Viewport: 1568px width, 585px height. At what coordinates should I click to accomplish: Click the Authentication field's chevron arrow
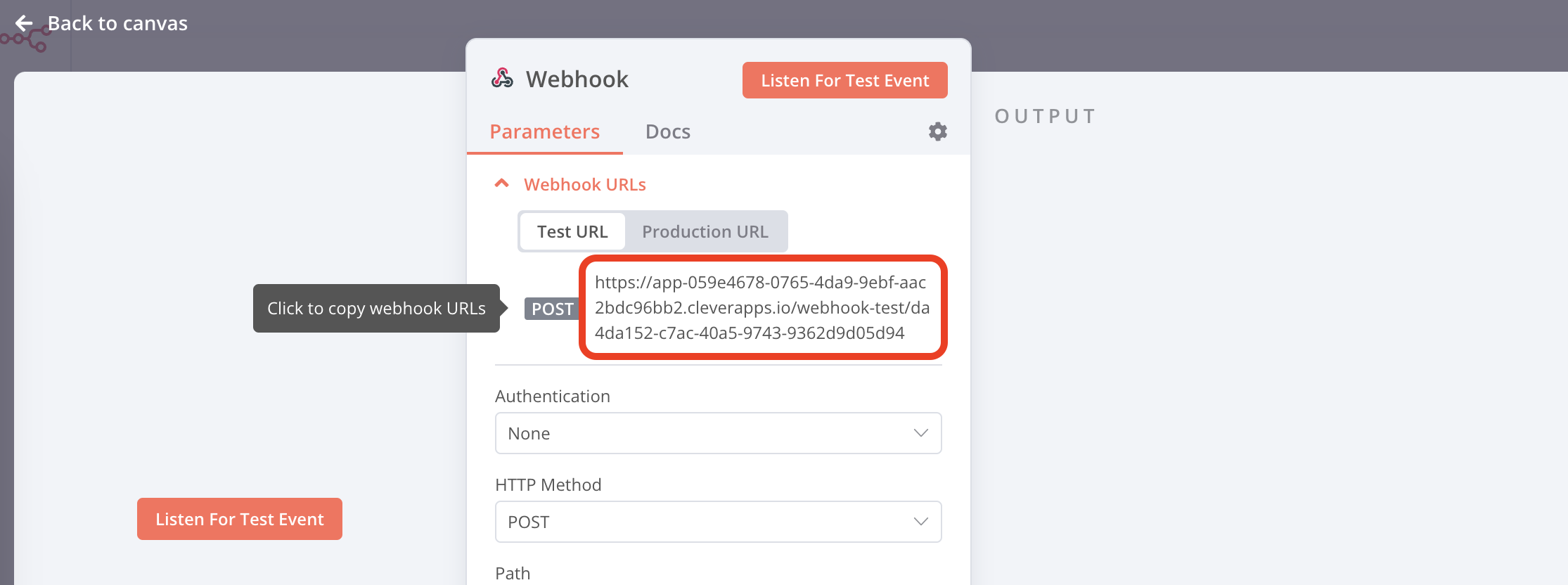tap(920, 433)
